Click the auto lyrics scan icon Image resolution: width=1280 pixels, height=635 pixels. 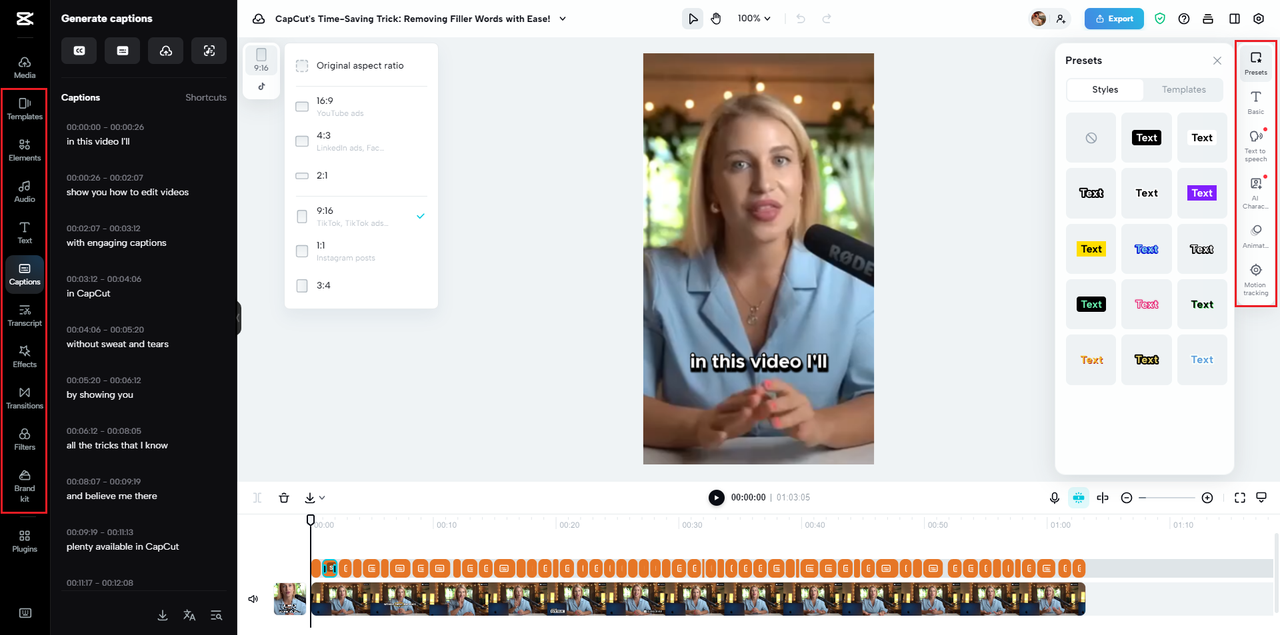point(209,51)
